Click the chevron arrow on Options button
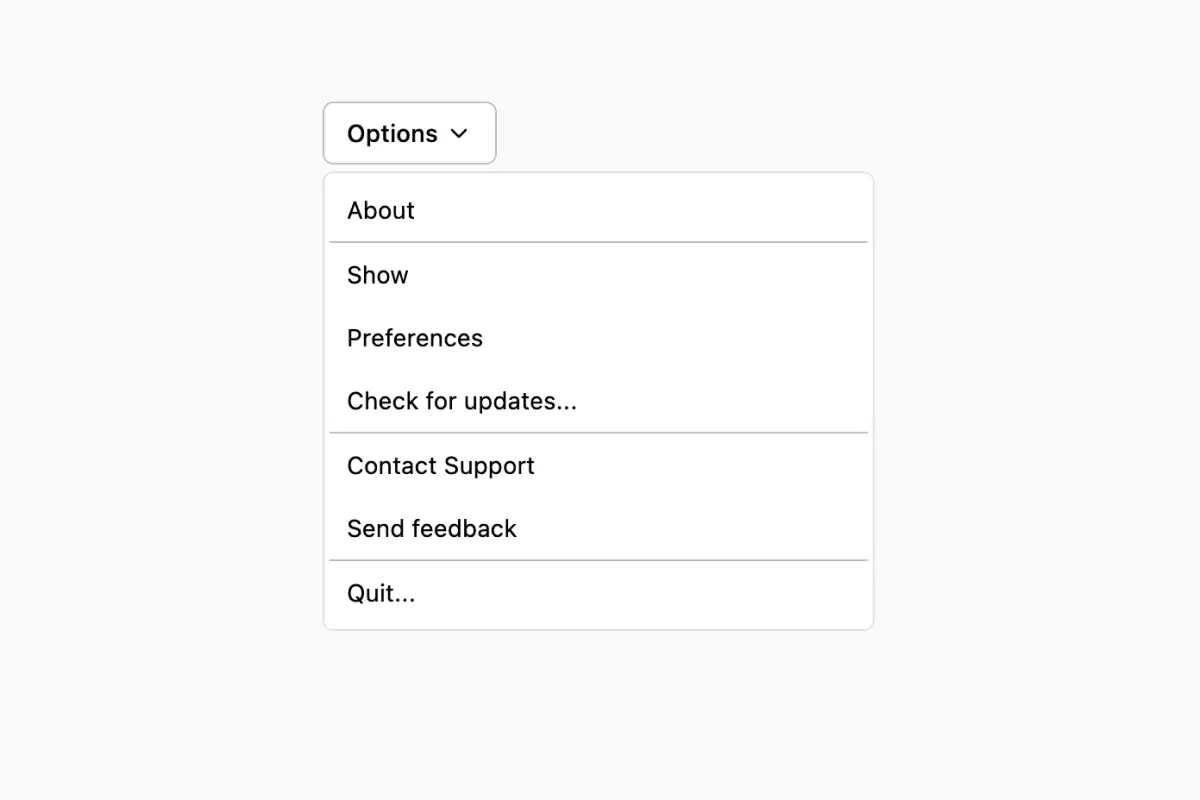Screen dimensions: 1200x800 tap(461, 133)
